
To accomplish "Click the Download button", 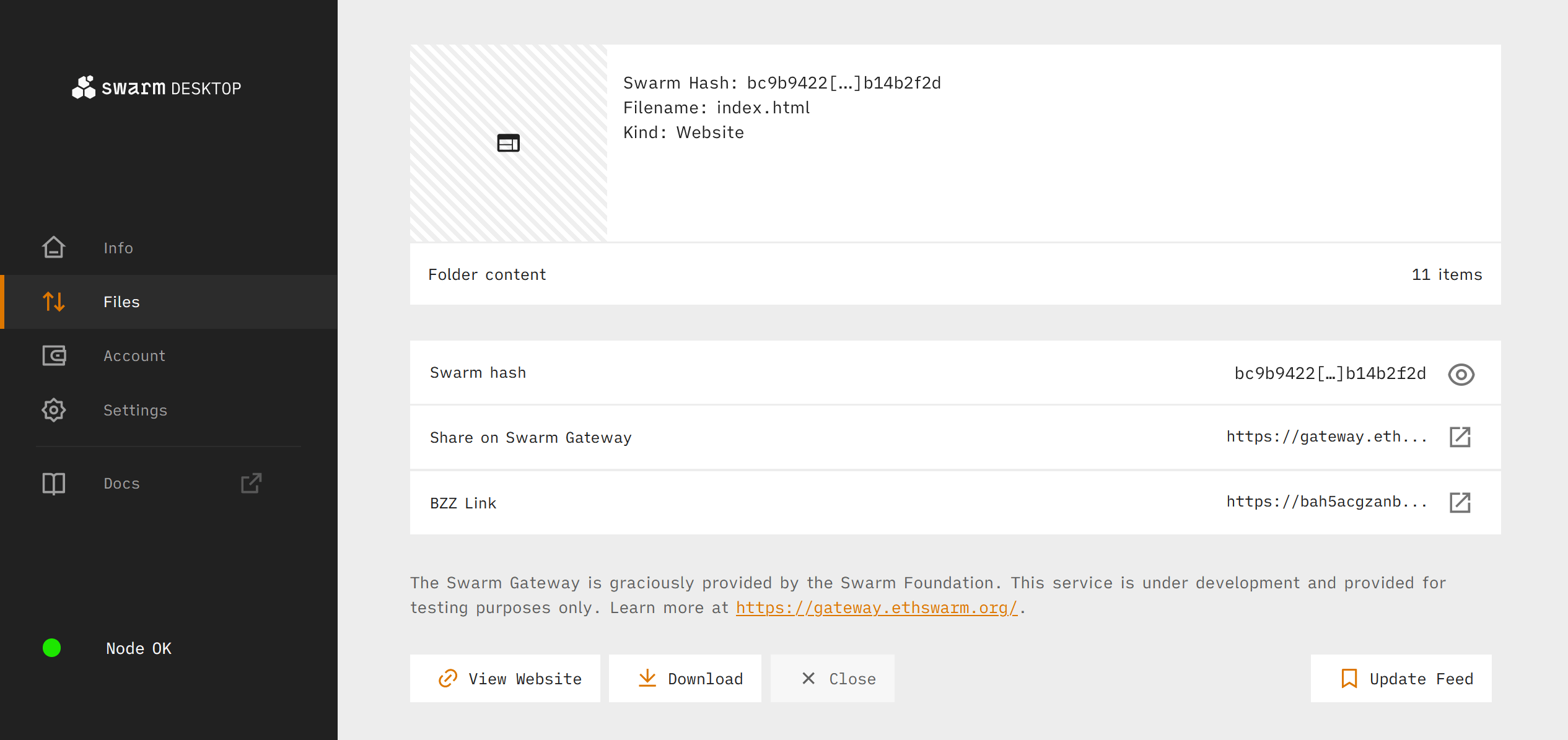I will tap(685, 679).
